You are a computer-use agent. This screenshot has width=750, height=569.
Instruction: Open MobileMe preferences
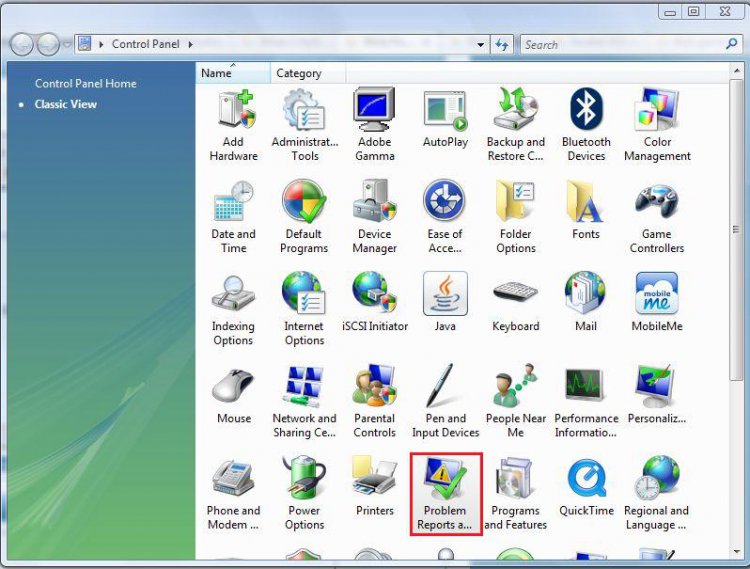click(x=657, y=303)
